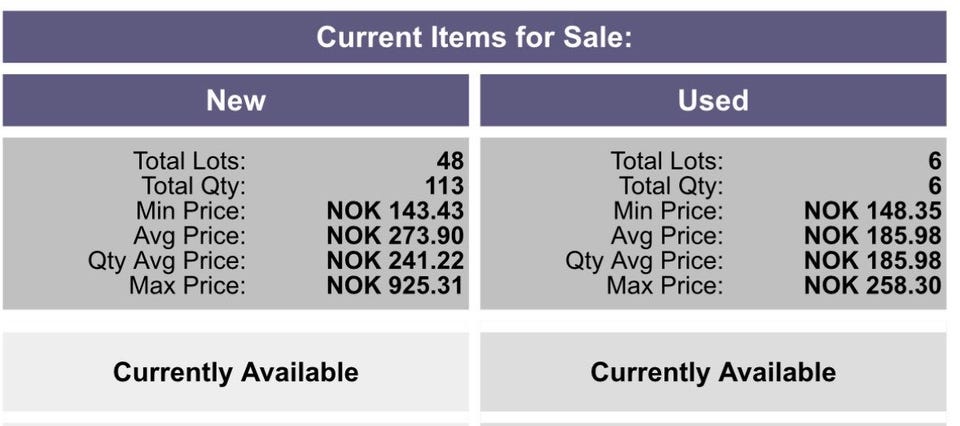The width and height of the screenshot is (960, 426).
Task: Click the NOK 925.31 maximum price
Action: (x=395, y=286)
